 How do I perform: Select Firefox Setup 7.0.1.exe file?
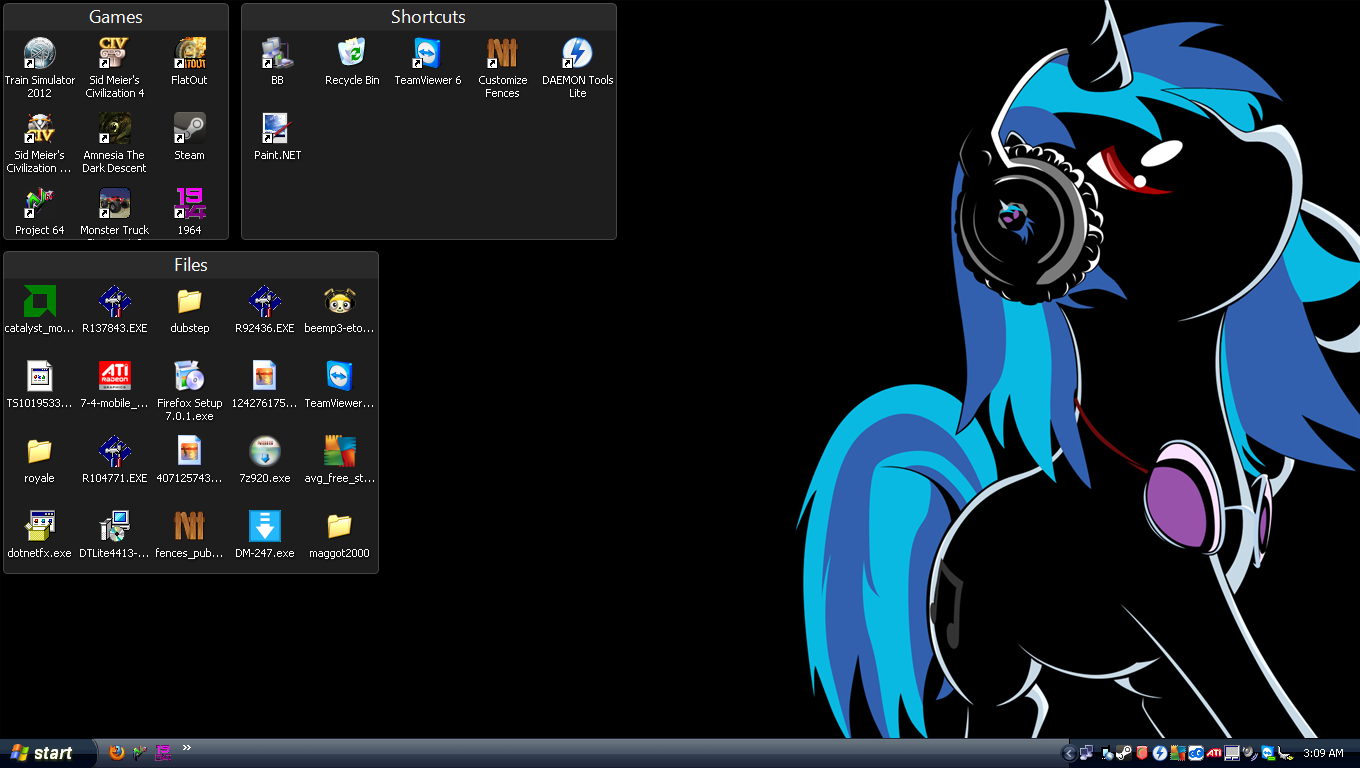pos(189,377)
